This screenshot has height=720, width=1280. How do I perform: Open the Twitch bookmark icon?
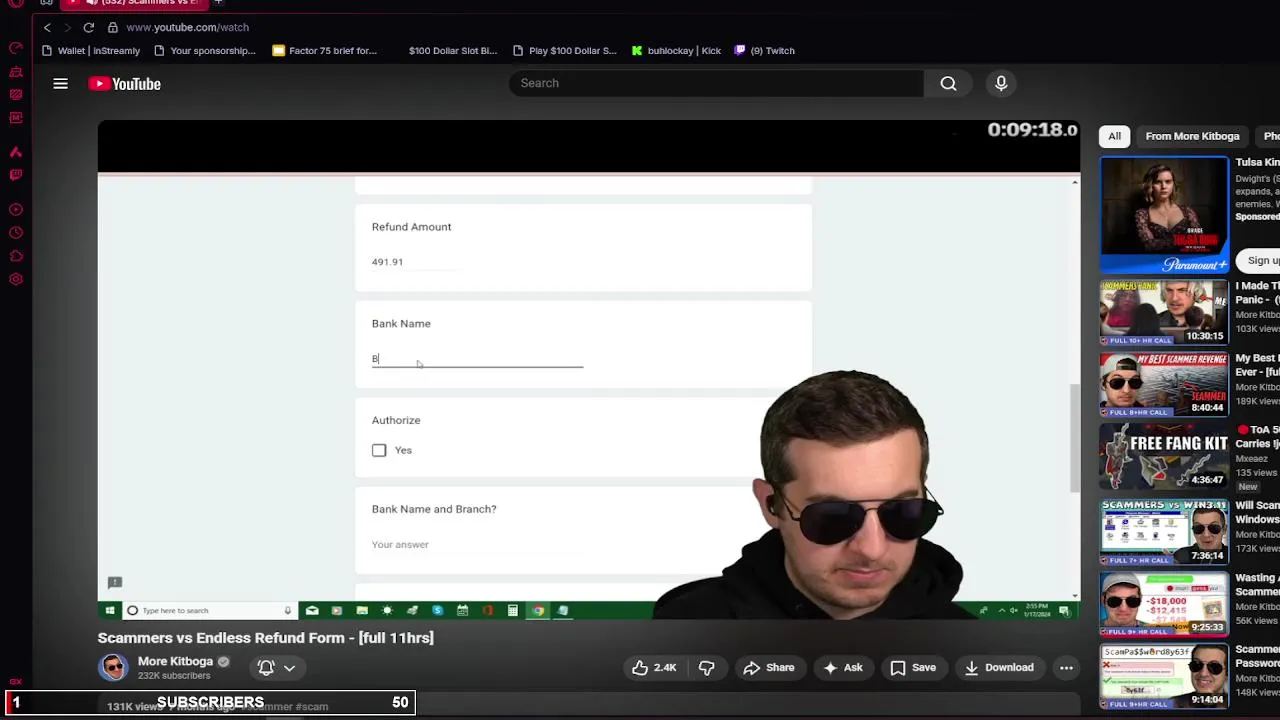740,51
